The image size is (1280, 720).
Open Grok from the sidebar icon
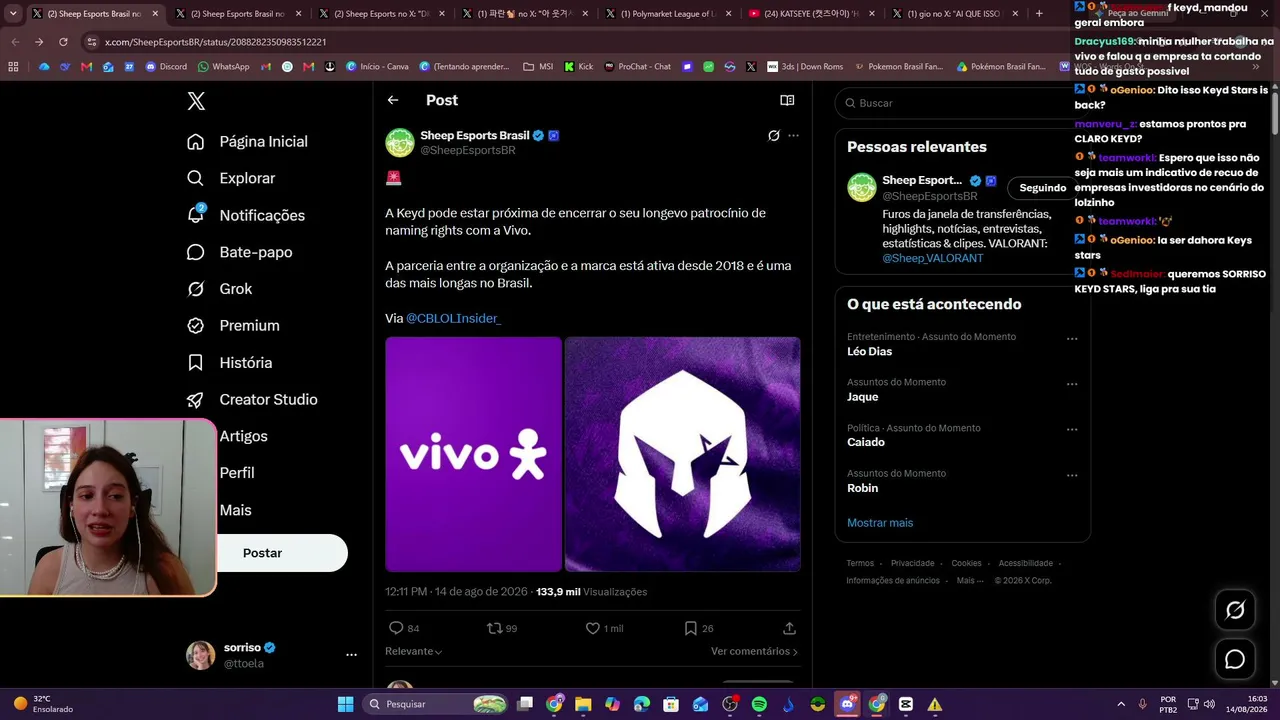coord(196,289)
